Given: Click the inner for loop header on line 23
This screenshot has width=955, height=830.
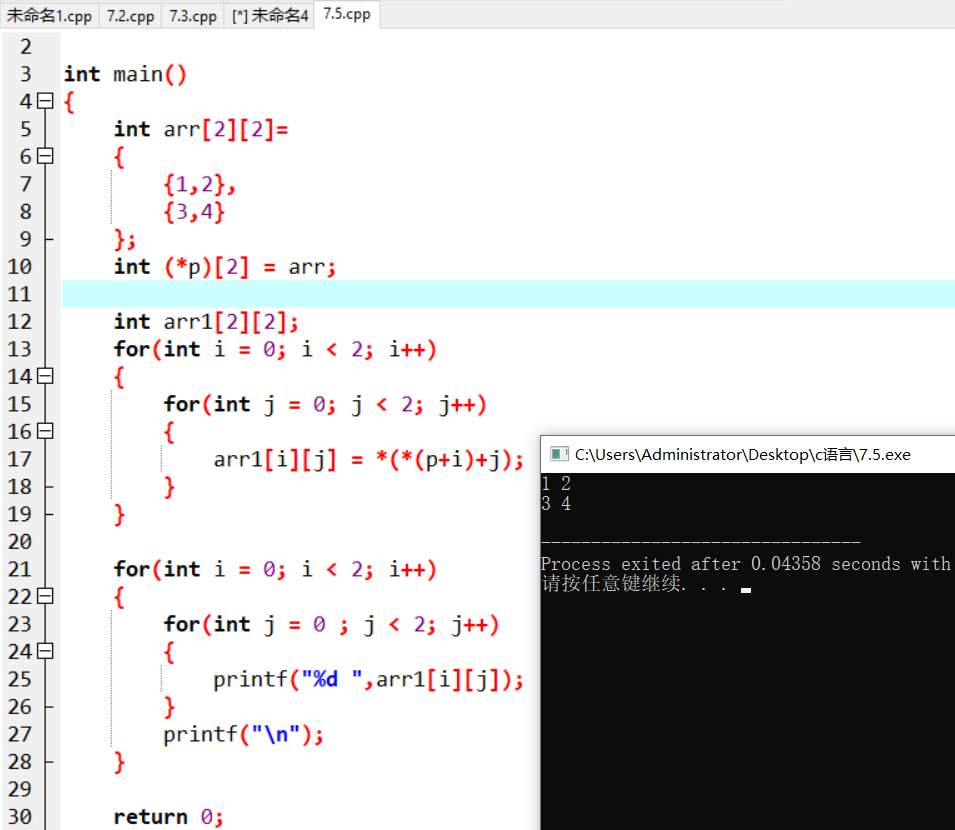Looking at the screenshot, I should 331,624.
